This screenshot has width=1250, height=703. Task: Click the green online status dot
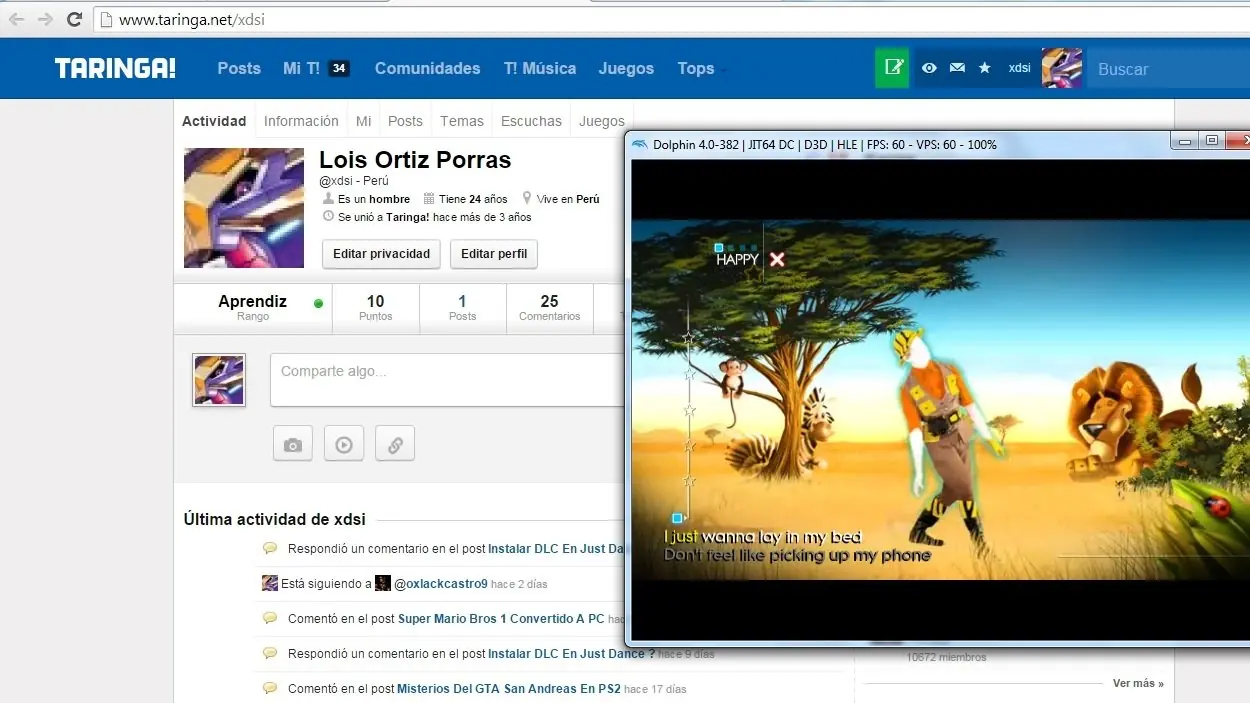(x=318, y=303)
